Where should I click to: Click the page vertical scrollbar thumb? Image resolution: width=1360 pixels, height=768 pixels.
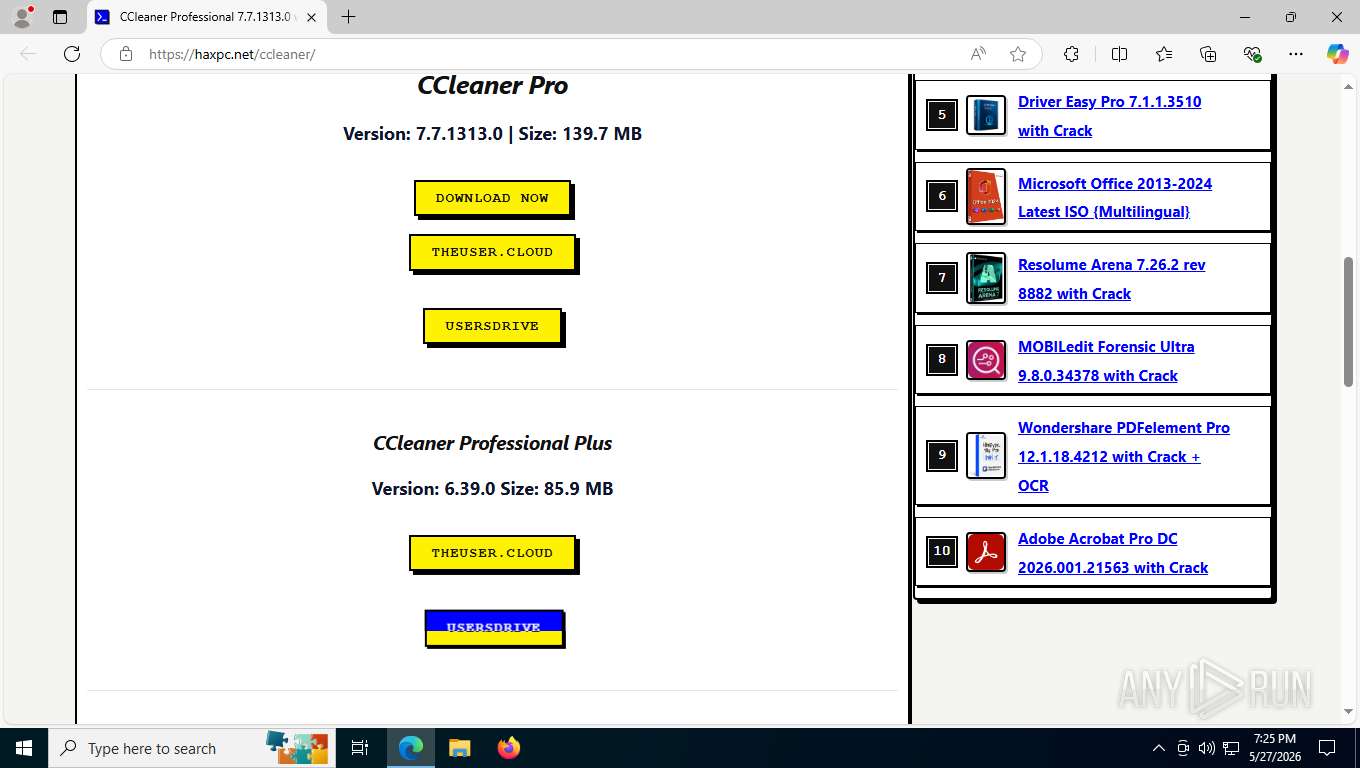pos(1349,322)
